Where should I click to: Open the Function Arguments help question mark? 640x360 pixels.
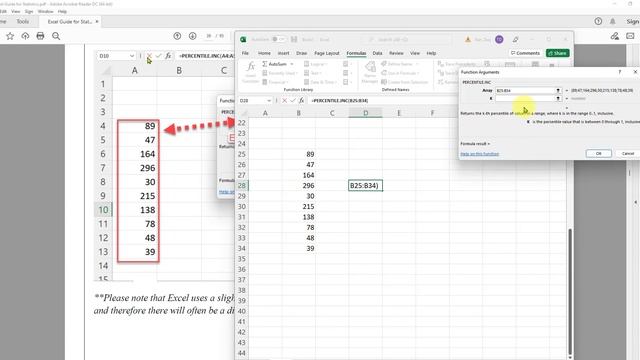pyautogui.click(x=620, y=72)
